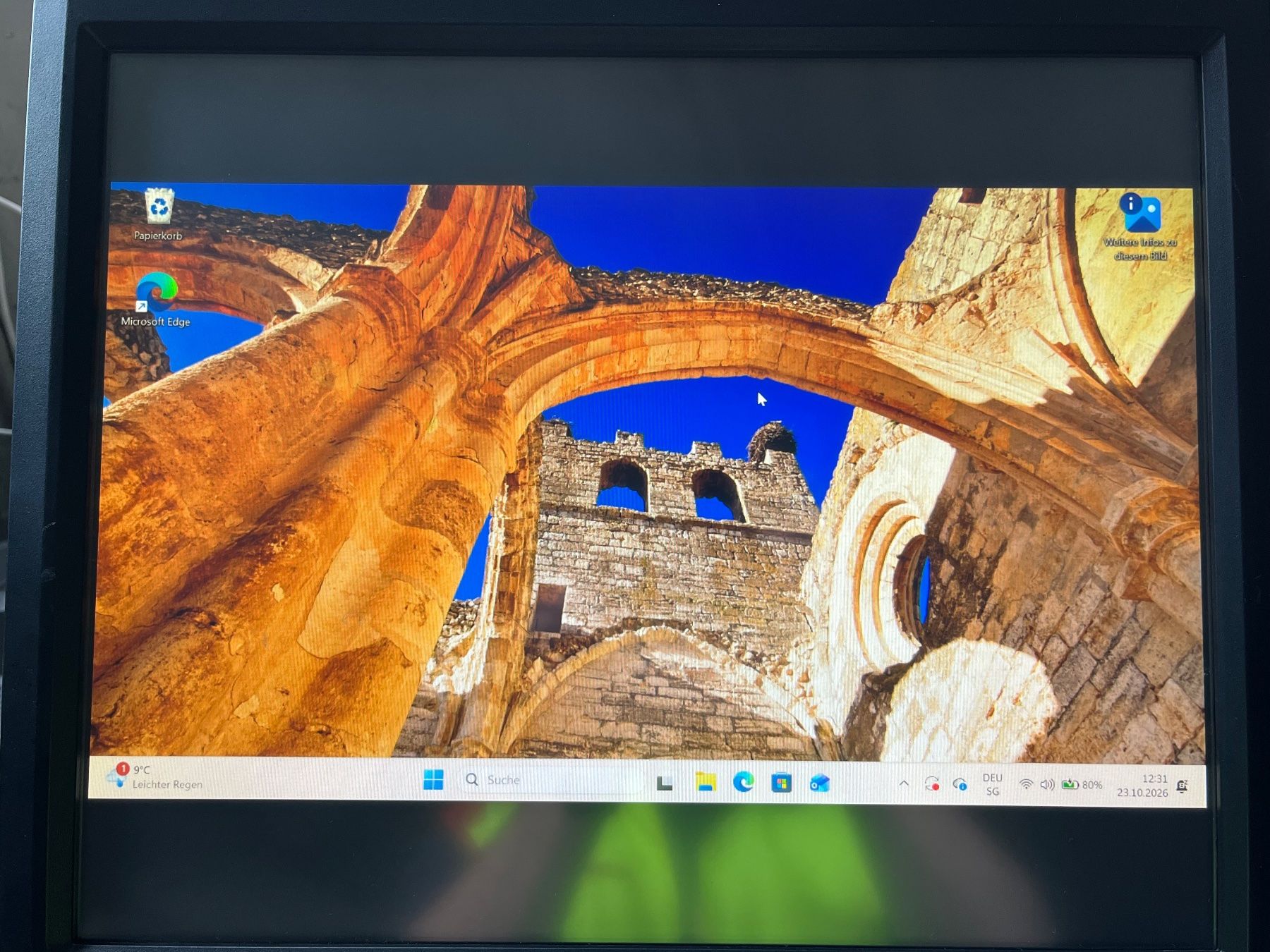Click the battery 80% indicator

click(x=1082, y=785)
